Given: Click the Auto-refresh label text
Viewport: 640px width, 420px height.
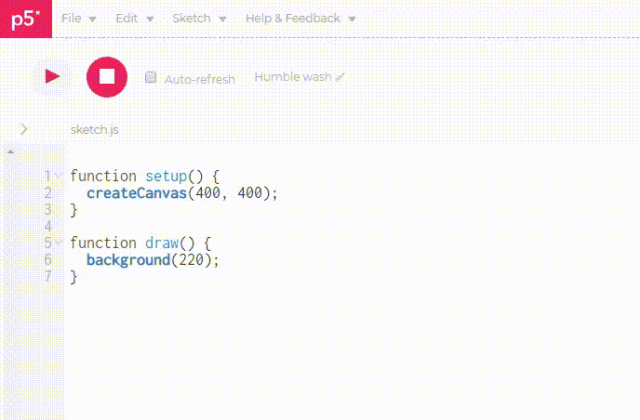Looking at the screenshot, I should (x=199, y=79).
